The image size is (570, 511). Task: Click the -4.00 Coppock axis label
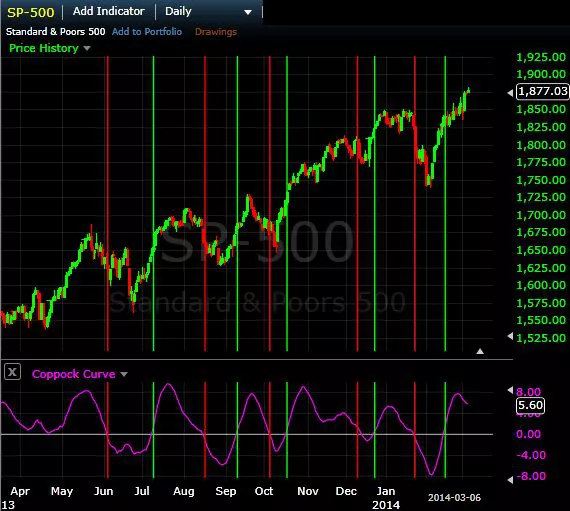point(531,455)
